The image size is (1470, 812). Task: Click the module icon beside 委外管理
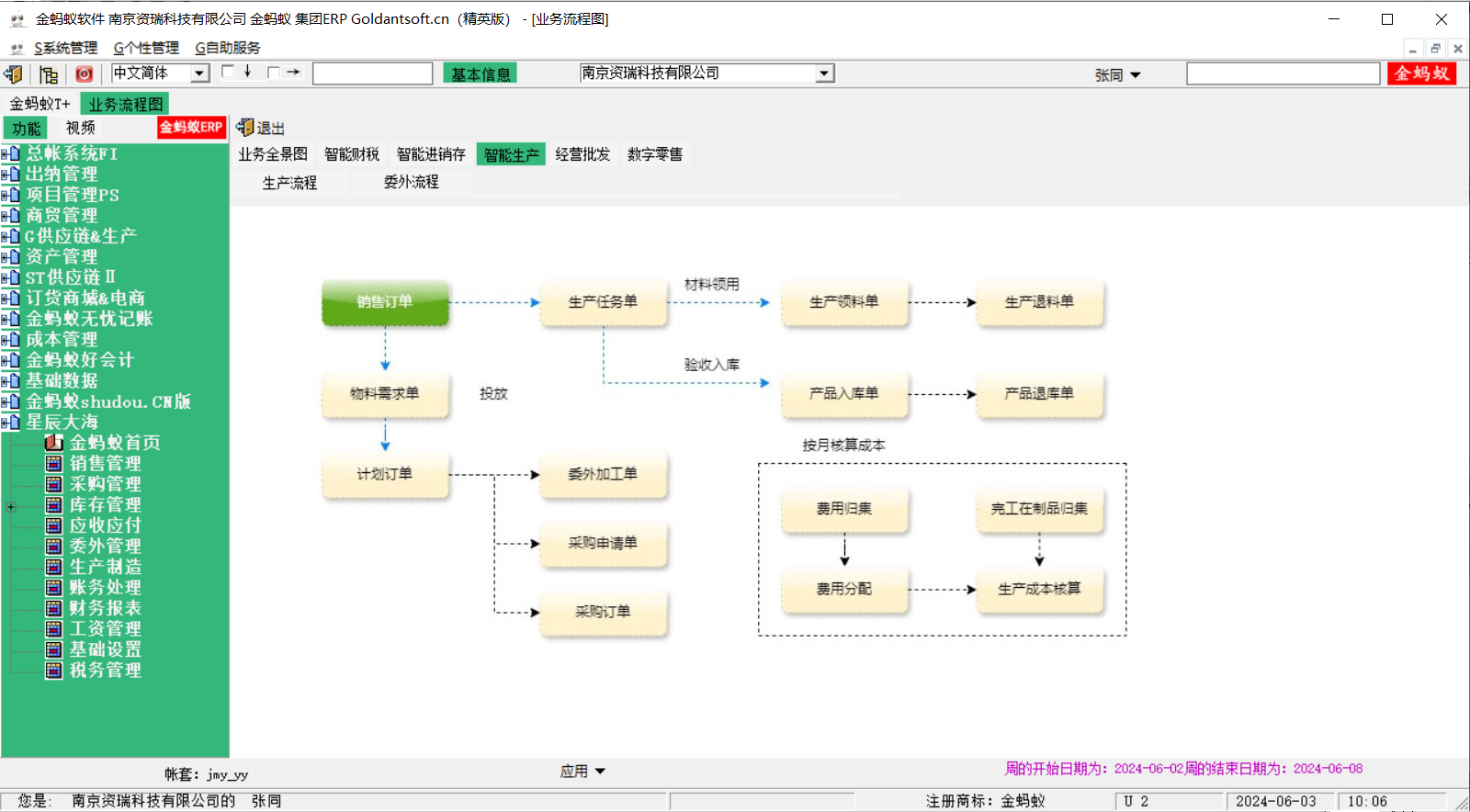tap(54, 546)
